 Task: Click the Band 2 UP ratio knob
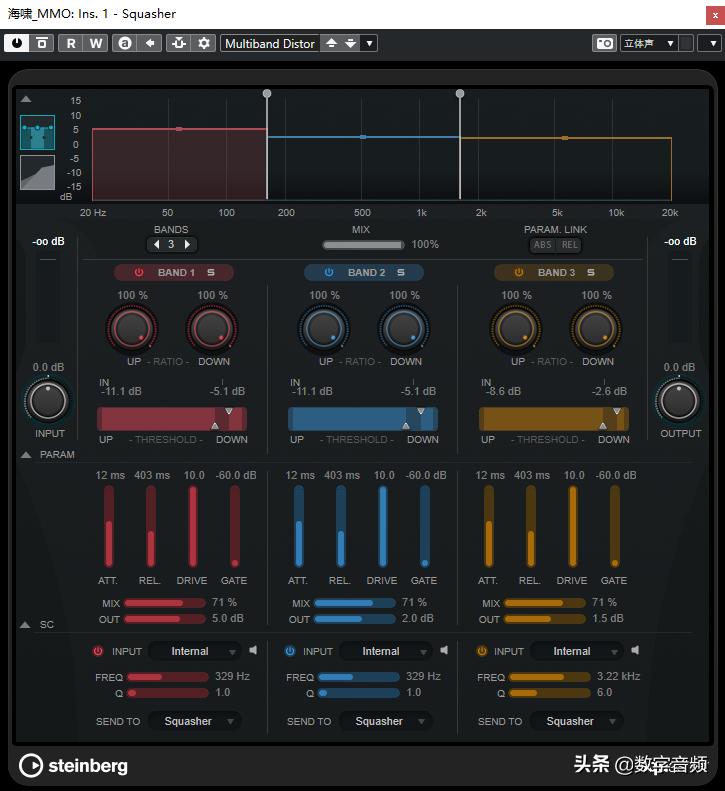coord(323,329)
